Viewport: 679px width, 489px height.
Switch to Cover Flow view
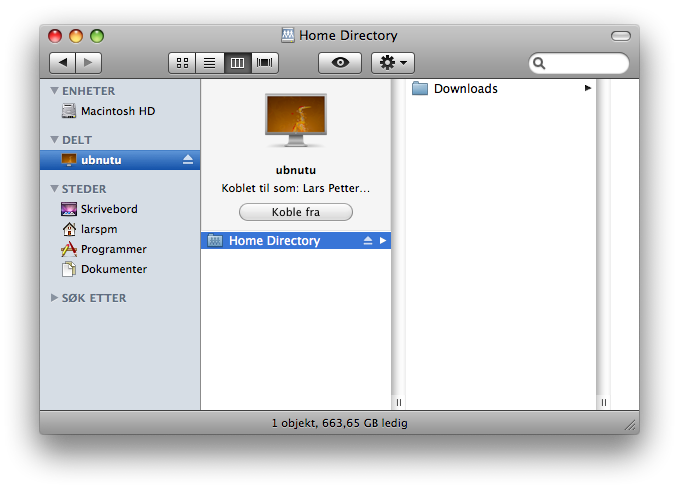[x=265, y=63]
